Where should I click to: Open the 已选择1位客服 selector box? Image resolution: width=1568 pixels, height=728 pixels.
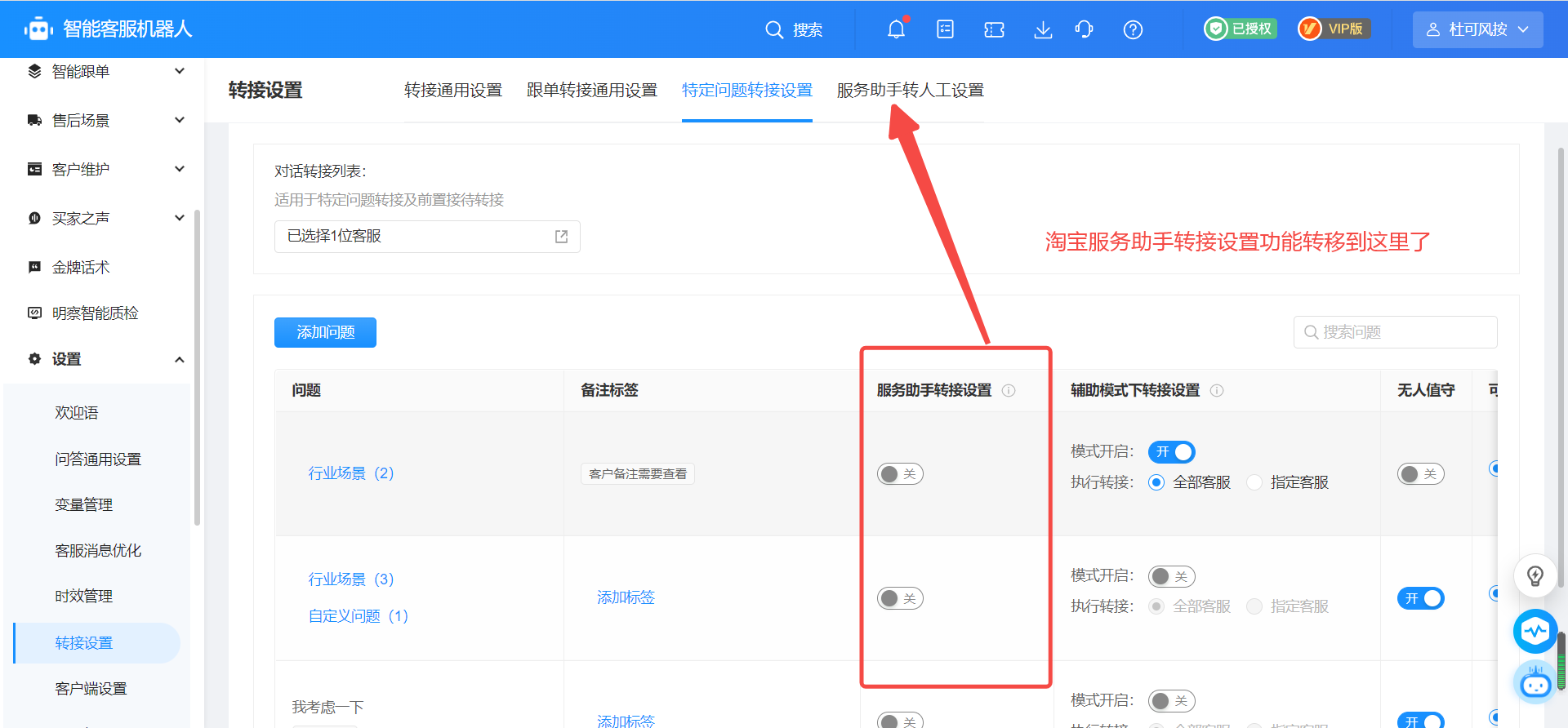(427, 237)
